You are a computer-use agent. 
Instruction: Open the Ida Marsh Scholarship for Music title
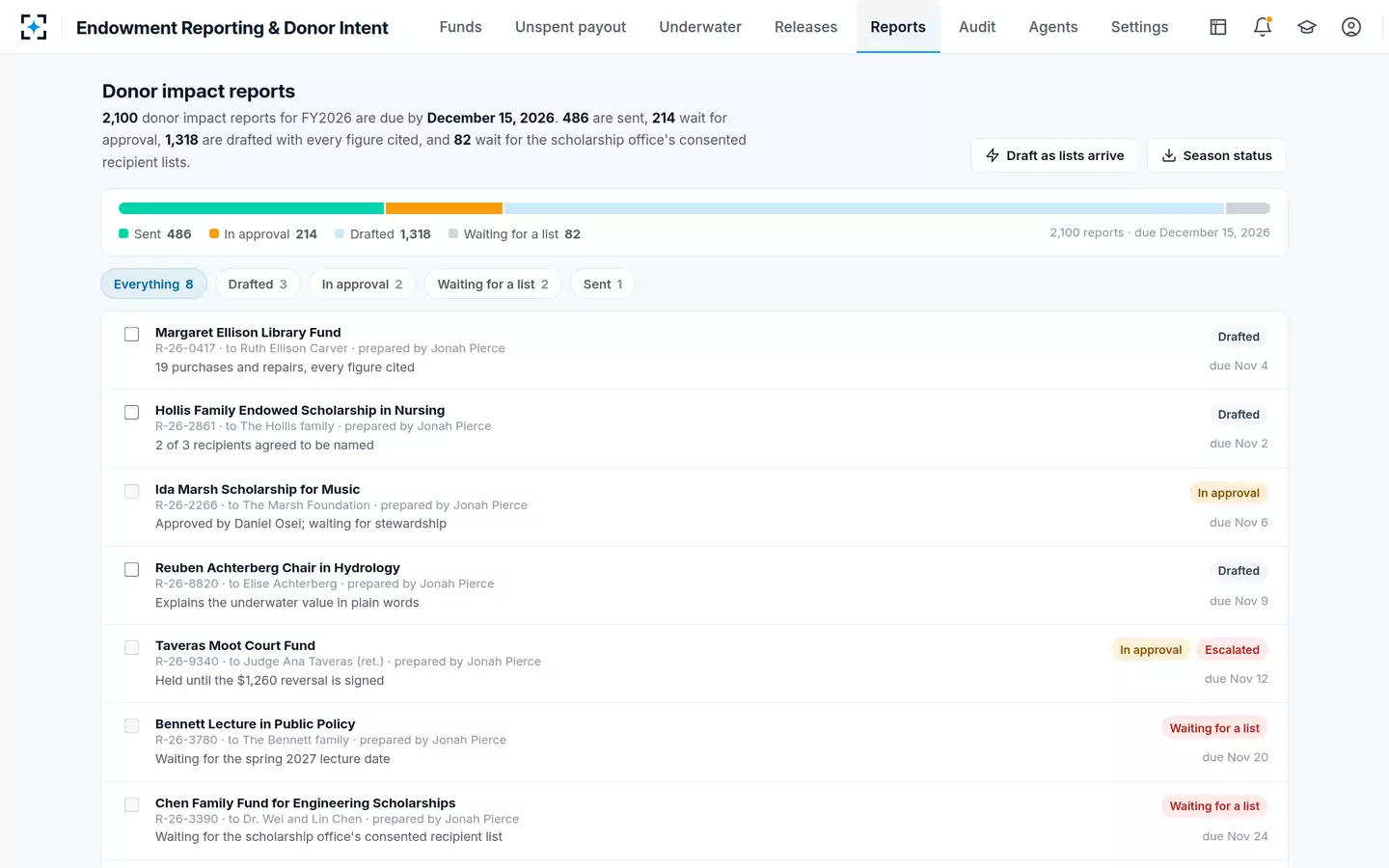[258, 489]
